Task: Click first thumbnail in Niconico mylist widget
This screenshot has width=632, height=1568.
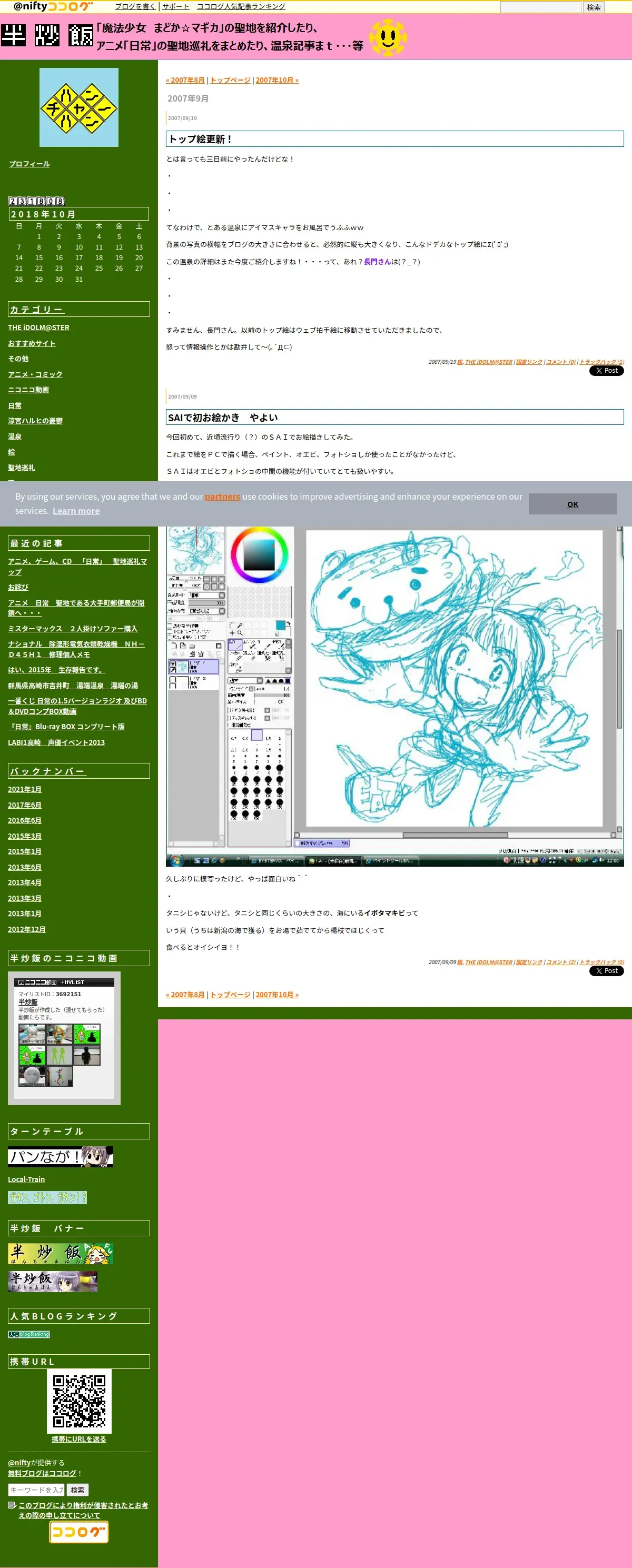Action: 32,1034
